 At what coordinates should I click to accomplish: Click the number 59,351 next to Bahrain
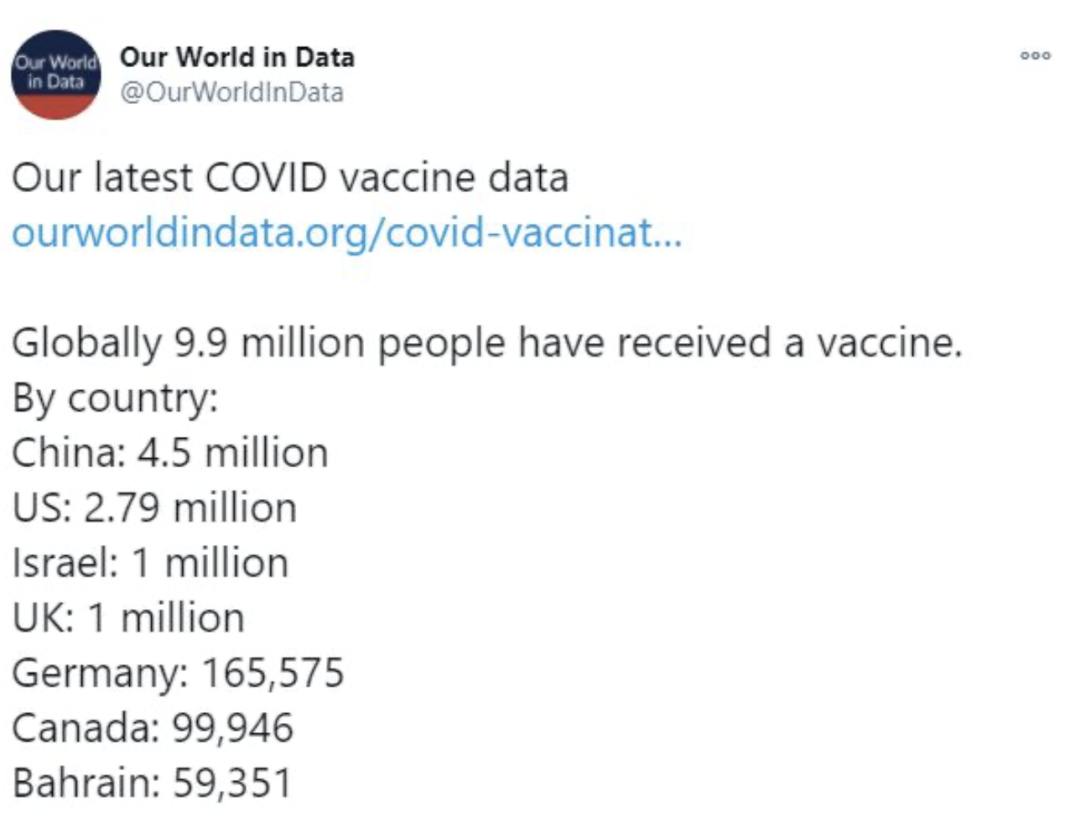232,783
